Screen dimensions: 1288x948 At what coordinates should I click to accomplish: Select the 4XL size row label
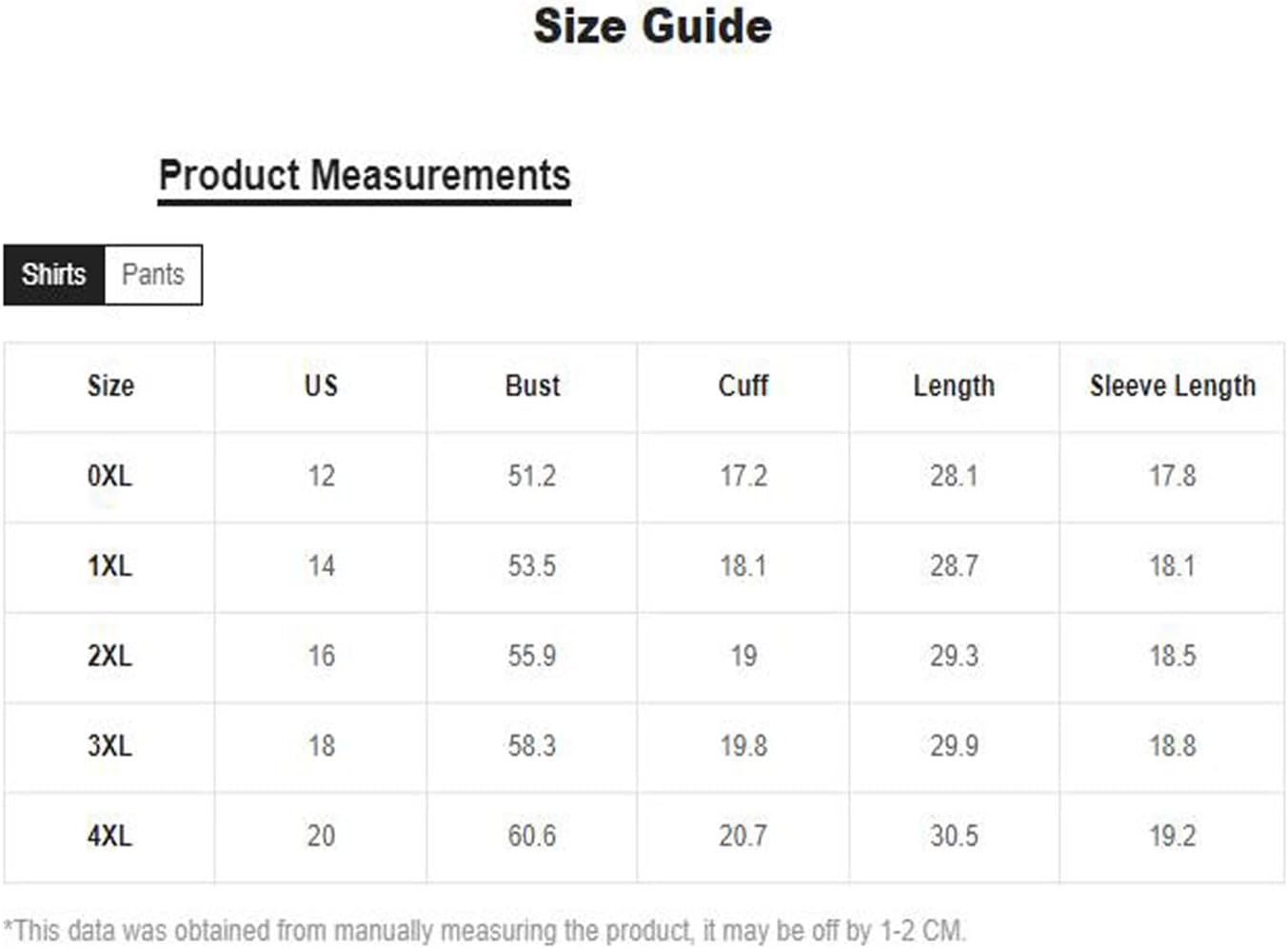tap(110, 836)
